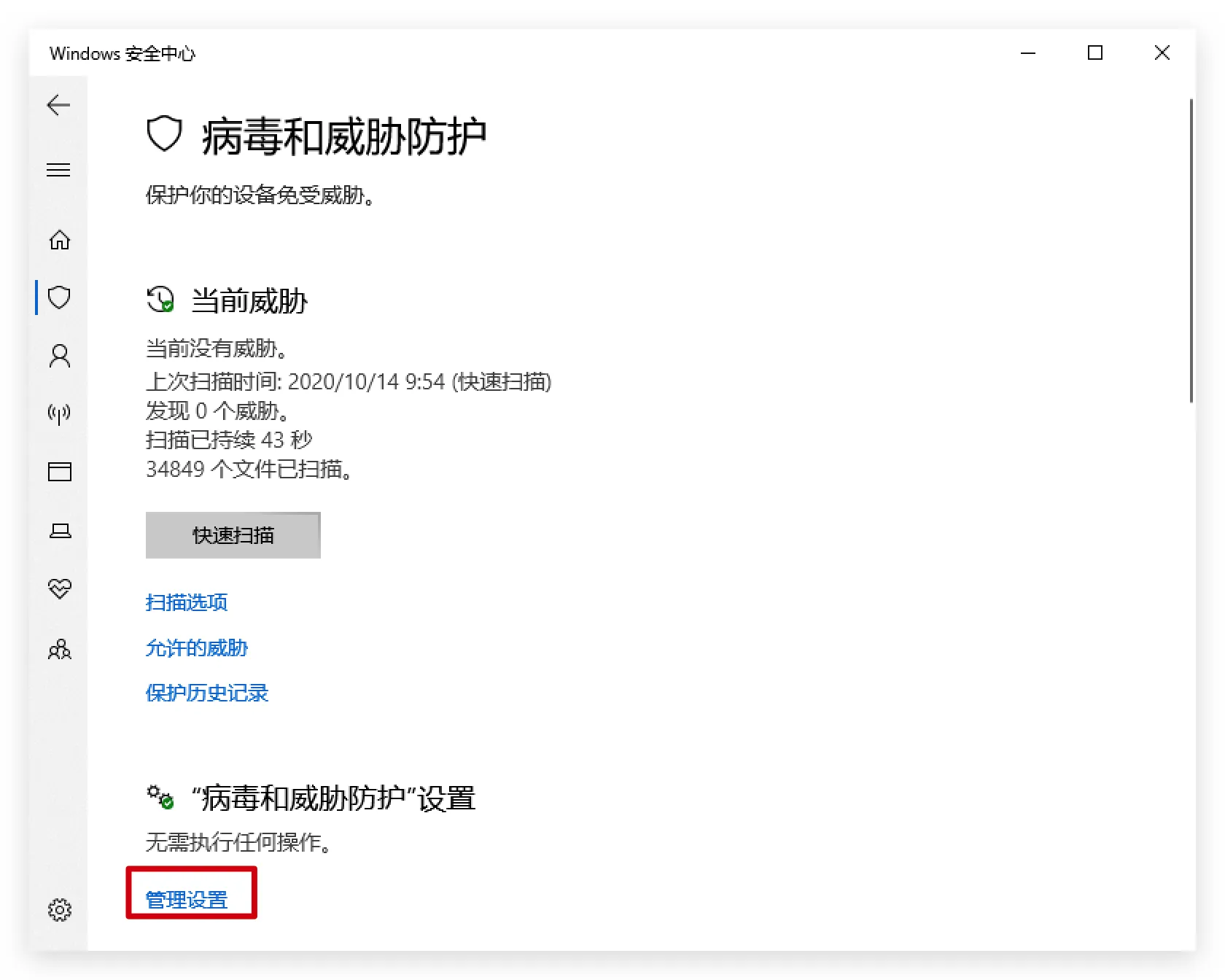The image size is (1225, 980).
Task: Open app and browser control icon
Action: pyautogui.click(x=59, y=472)
